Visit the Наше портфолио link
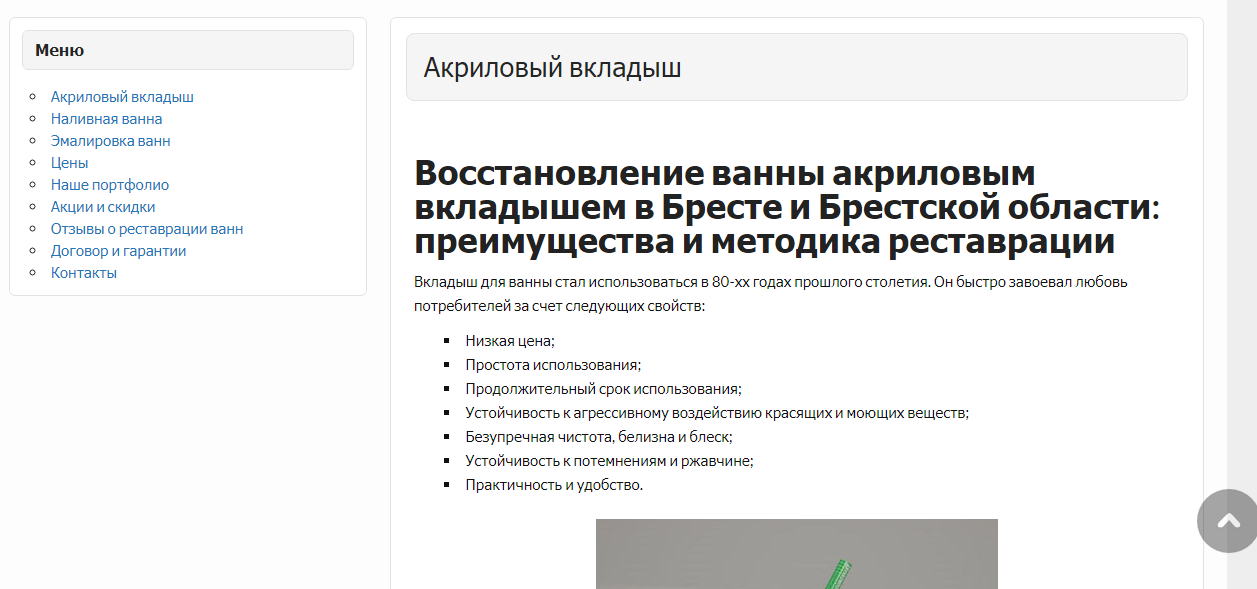Viewport: 1257px width, 589px height. (110, 185)
